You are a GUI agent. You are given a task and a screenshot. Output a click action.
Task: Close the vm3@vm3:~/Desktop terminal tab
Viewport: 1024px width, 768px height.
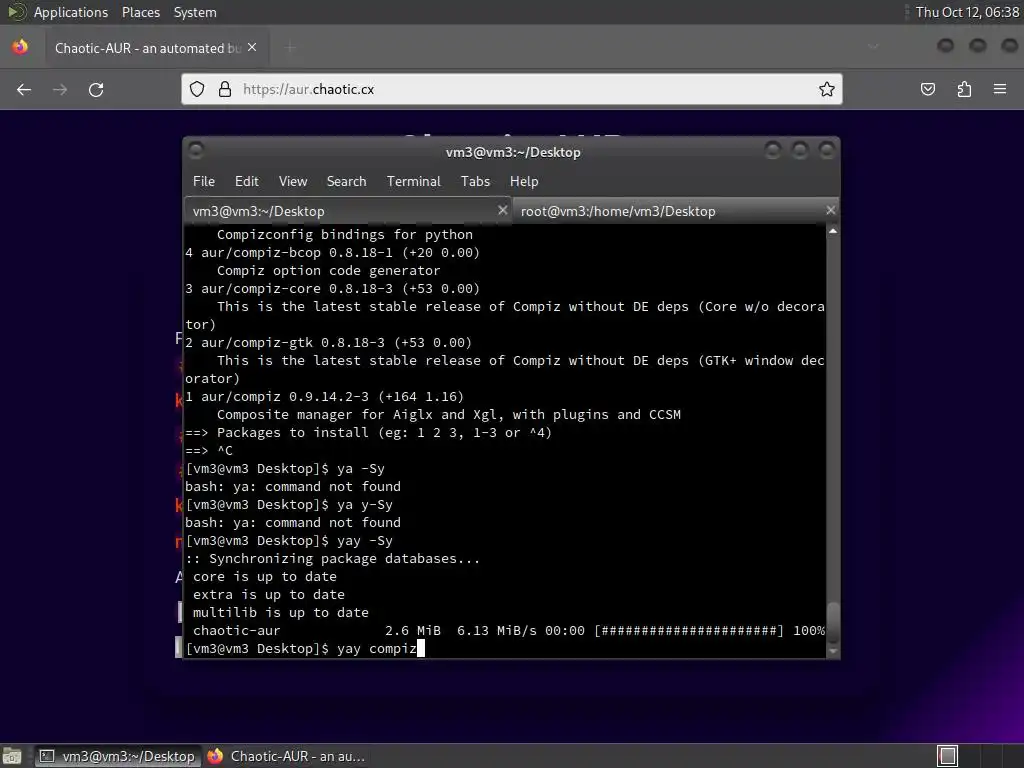(x=502, y=210)
